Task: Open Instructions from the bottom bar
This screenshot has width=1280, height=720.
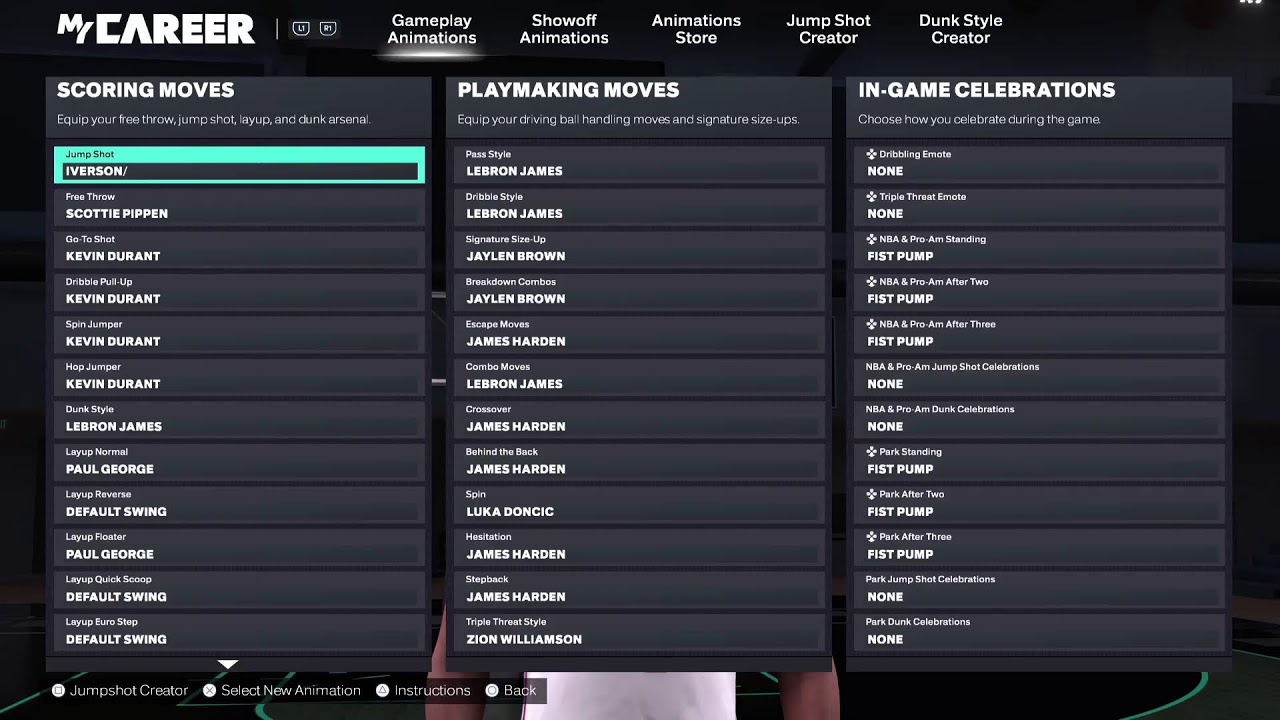Action: point(432,690)
